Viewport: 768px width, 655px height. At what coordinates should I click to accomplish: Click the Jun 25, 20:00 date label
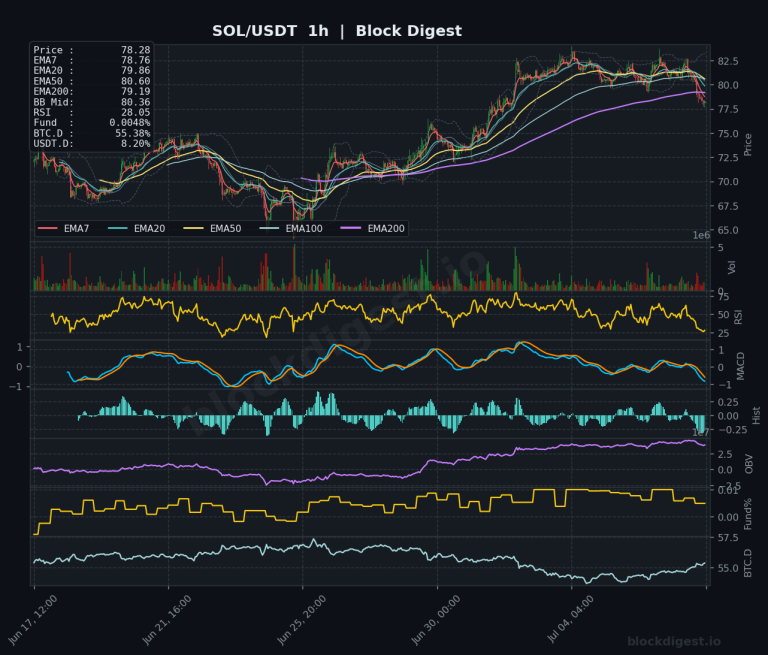[301, 620]
